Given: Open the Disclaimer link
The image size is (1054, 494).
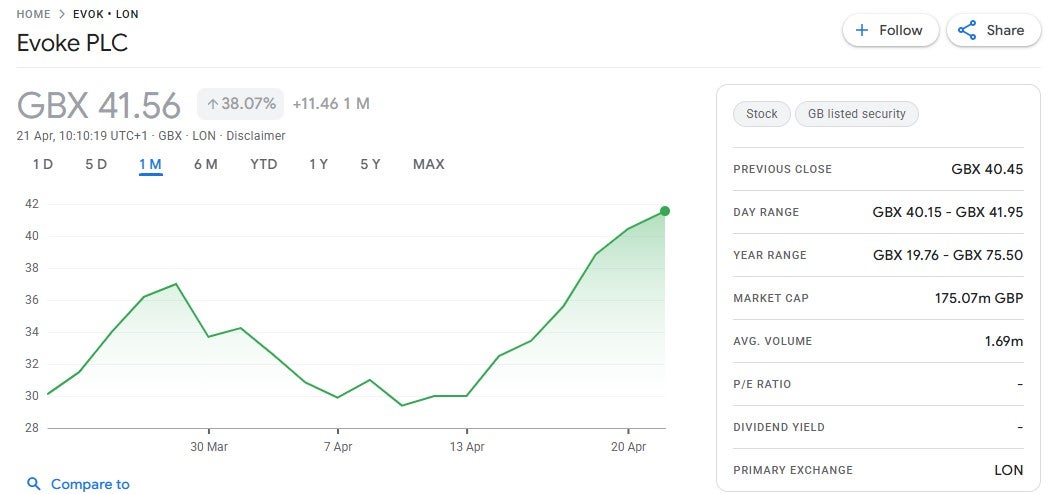Looking at the screenshot, I should pos(255,136).
